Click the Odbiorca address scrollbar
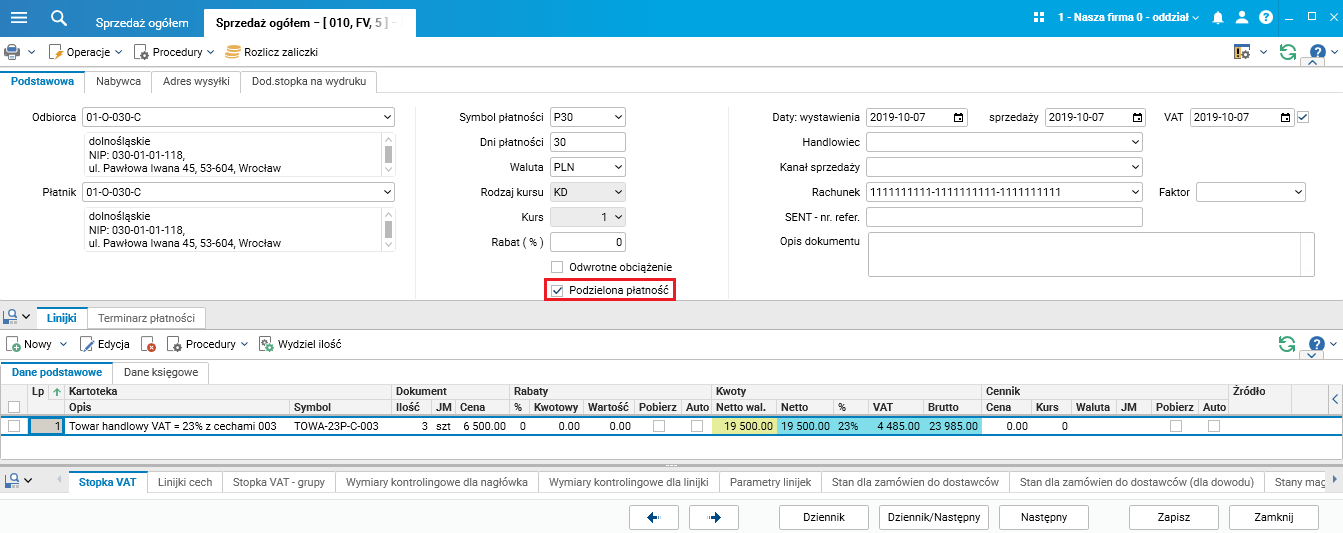Viewport: 1343px width, 533px height. (x=388, y=154)
